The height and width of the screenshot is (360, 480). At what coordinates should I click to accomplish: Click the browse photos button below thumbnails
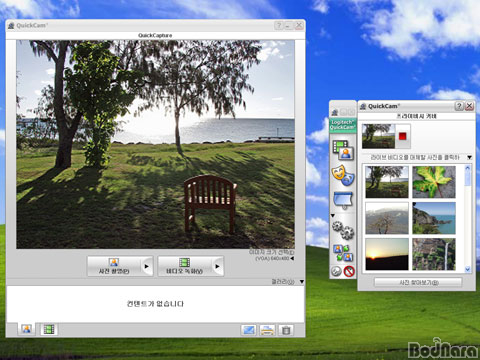pos(418,282)
